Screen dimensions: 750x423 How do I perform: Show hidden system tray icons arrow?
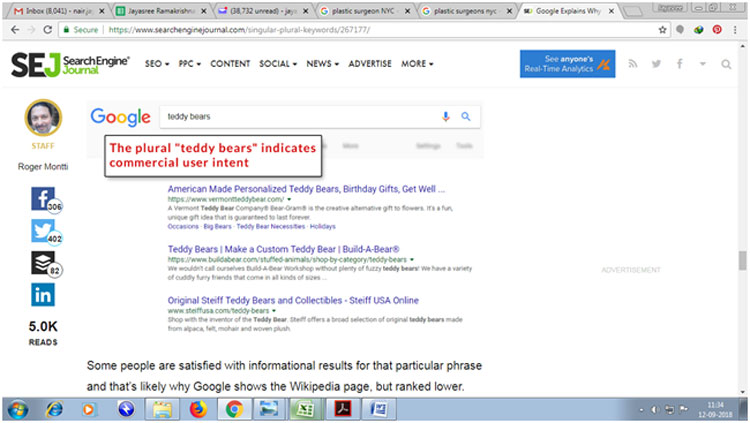641,410
